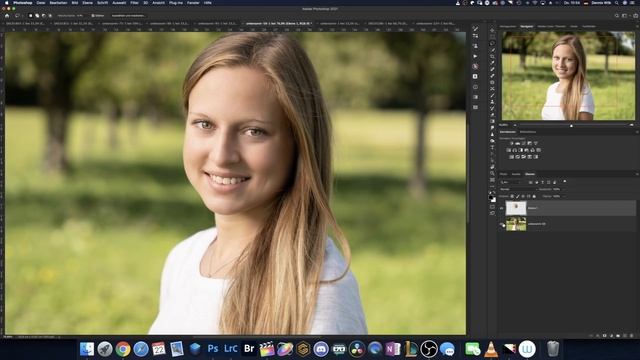Select the Zoom magnifier tool
Image resolution: width=640 pixels, height=360 pixels.
(x=492, y=173)
